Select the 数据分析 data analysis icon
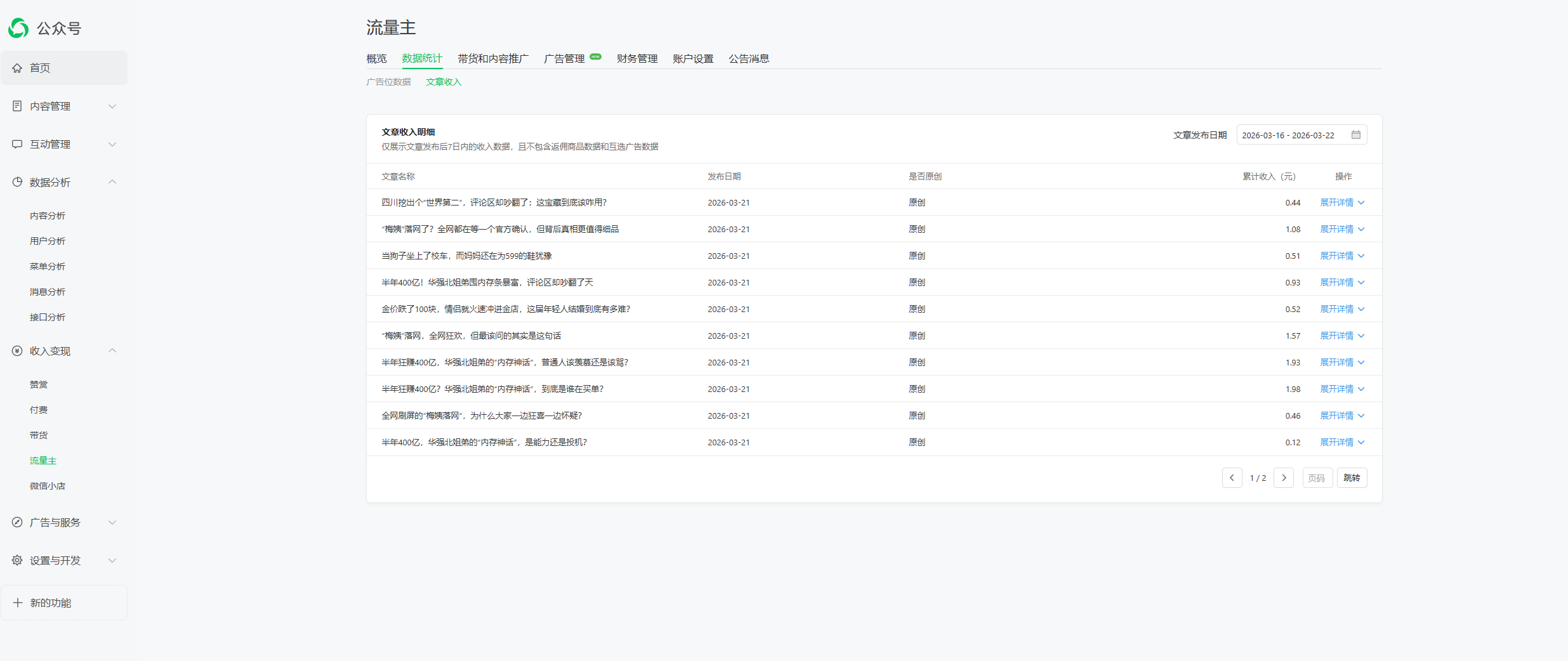This screenshot has width=1568, height=661. (17, 182)
